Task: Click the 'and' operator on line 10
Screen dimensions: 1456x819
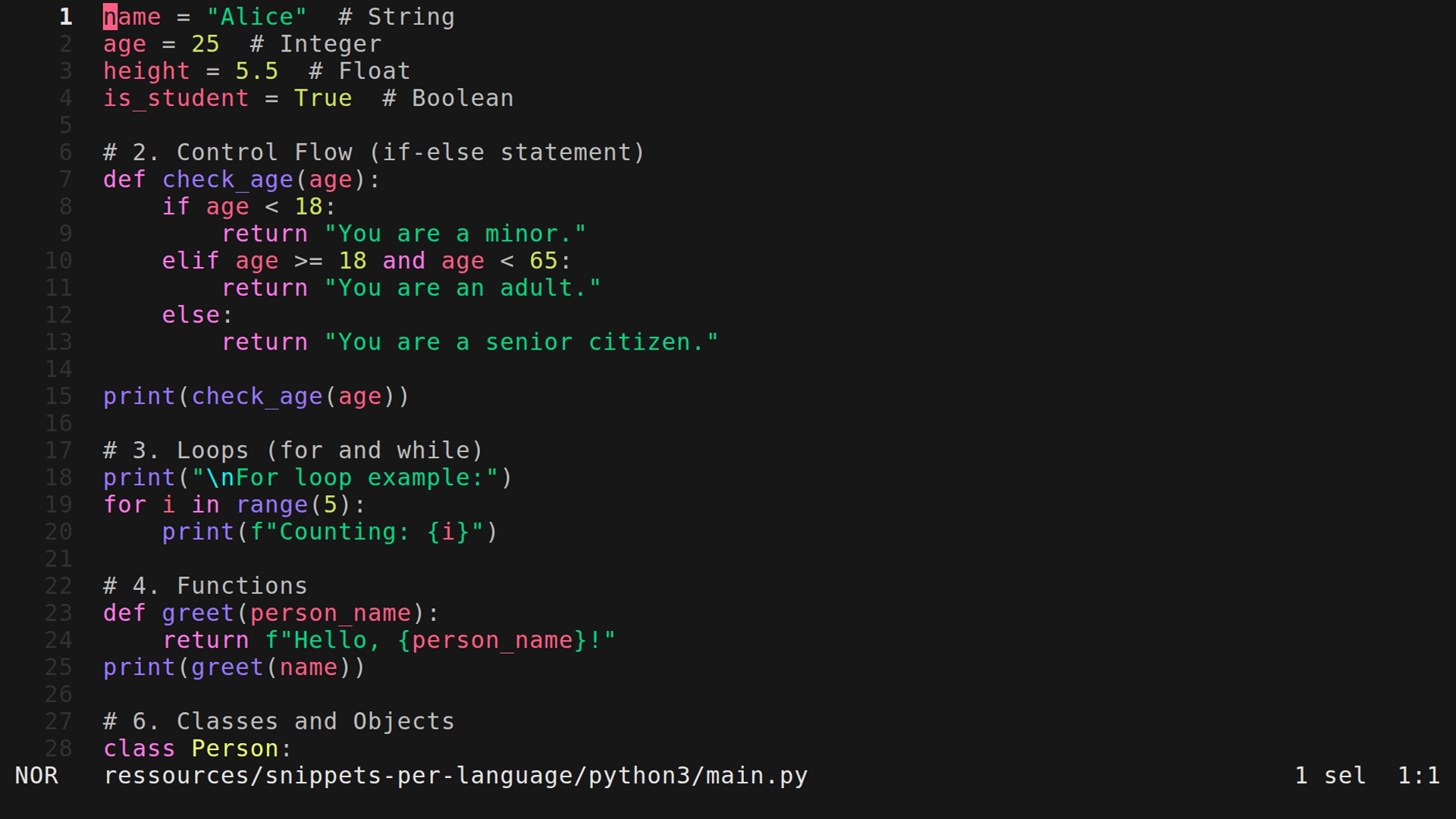Action: click(404, 261)
